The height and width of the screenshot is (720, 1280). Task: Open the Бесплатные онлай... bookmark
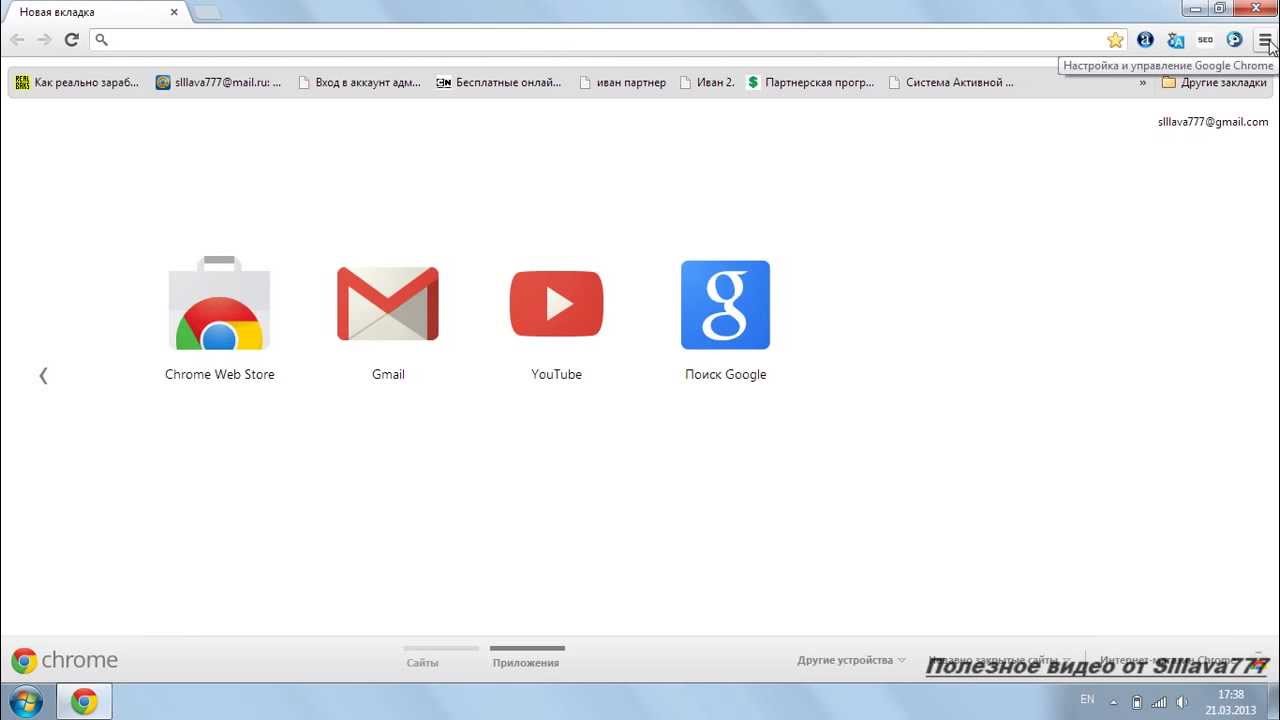click(499, 83)
